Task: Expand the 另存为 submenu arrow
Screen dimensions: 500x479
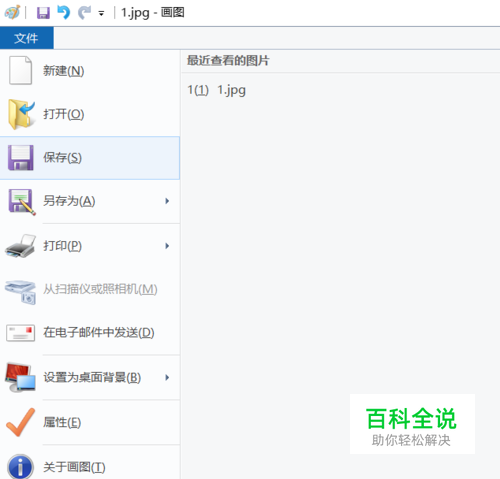Action: click(167, 201)
